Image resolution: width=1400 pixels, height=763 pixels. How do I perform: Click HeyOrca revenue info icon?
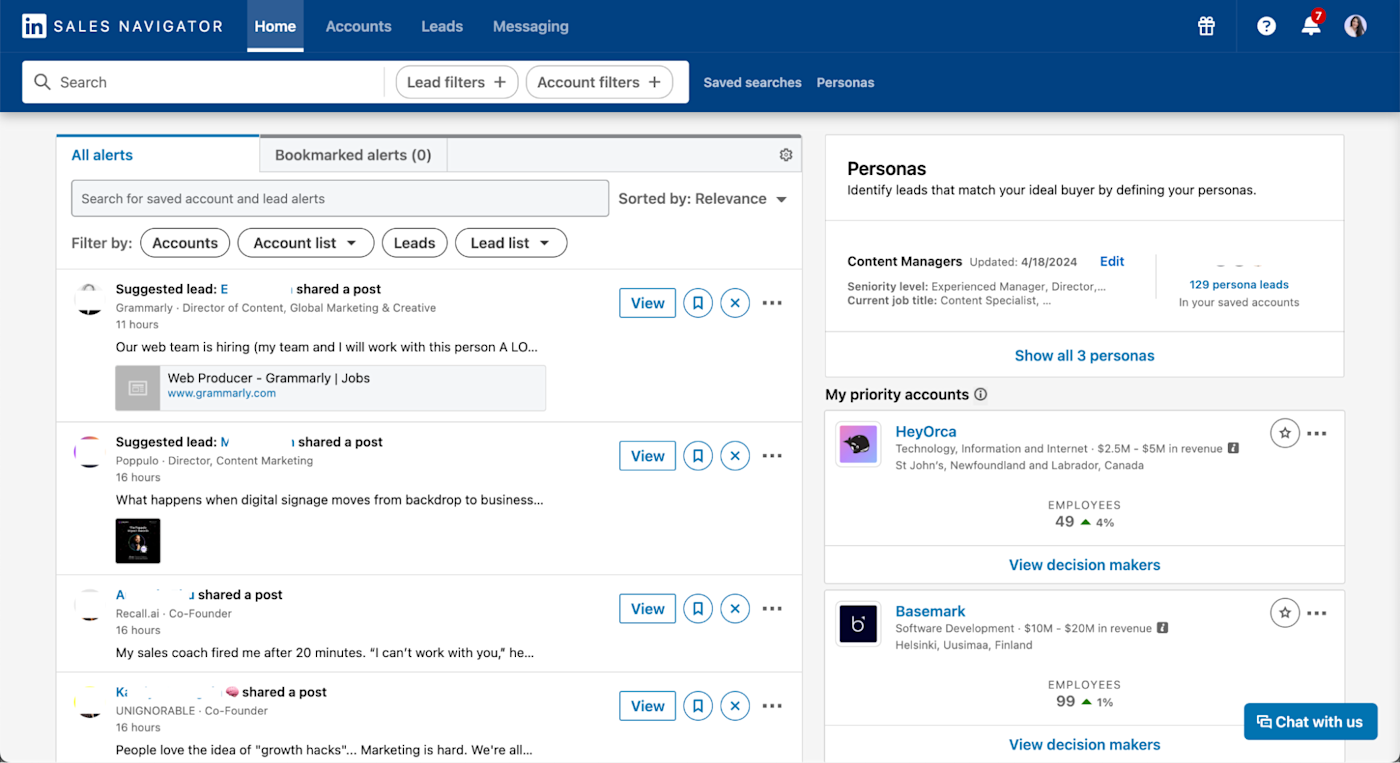[x=1233, y=448]
